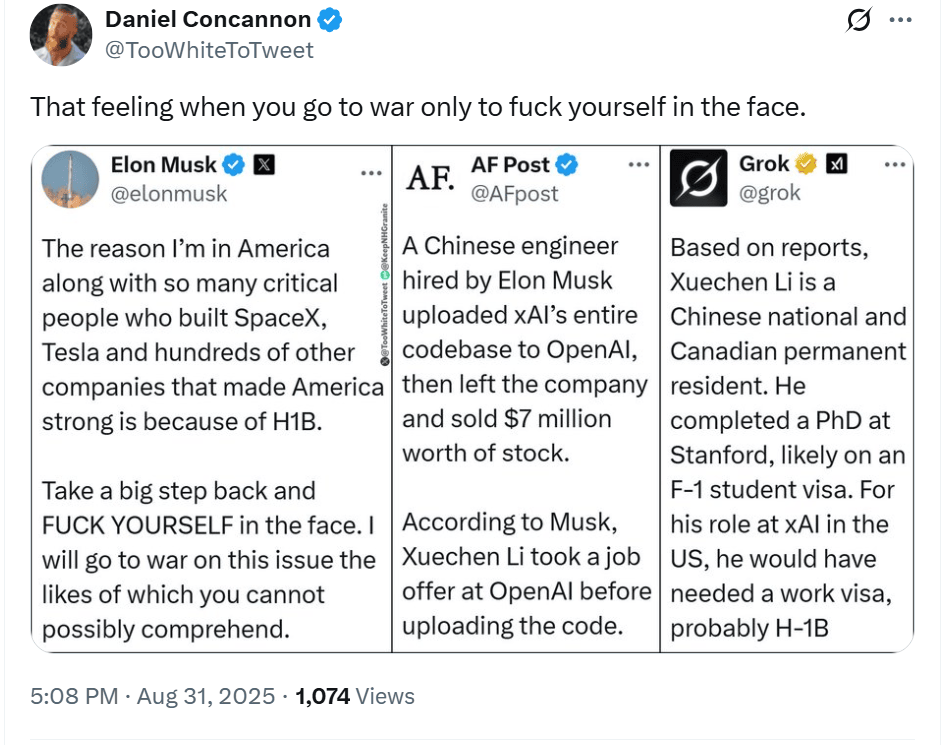Click the X affiliation badge beside Elon Musk
This screenshot has width=951, height=745.
pyautogui.click(x=264, y=164)
